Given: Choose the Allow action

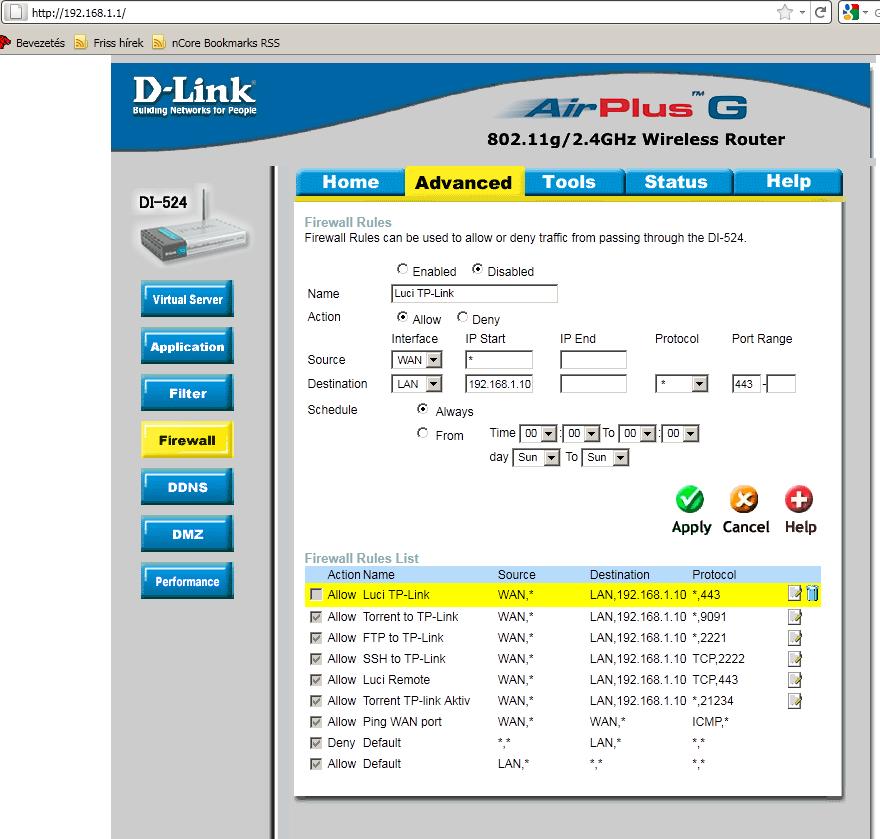Looking at the screenshot, I should pos(402,317).
